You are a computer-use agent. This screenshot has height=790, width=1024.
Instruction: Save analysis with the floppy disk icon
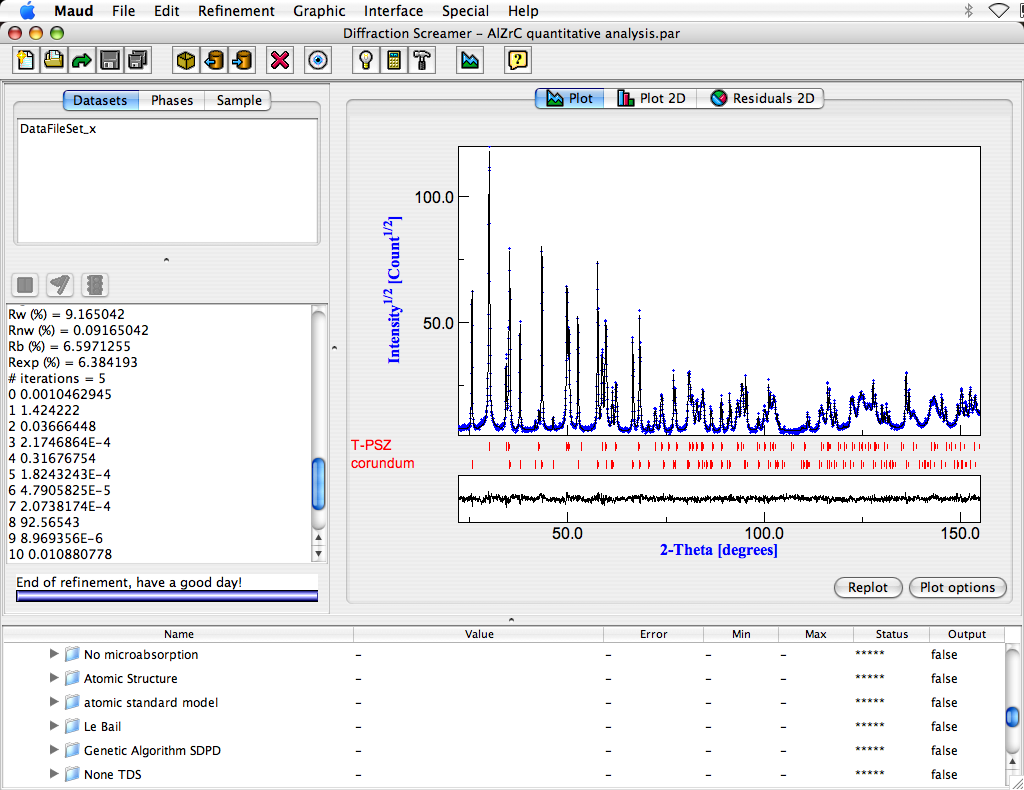point(109,60)
